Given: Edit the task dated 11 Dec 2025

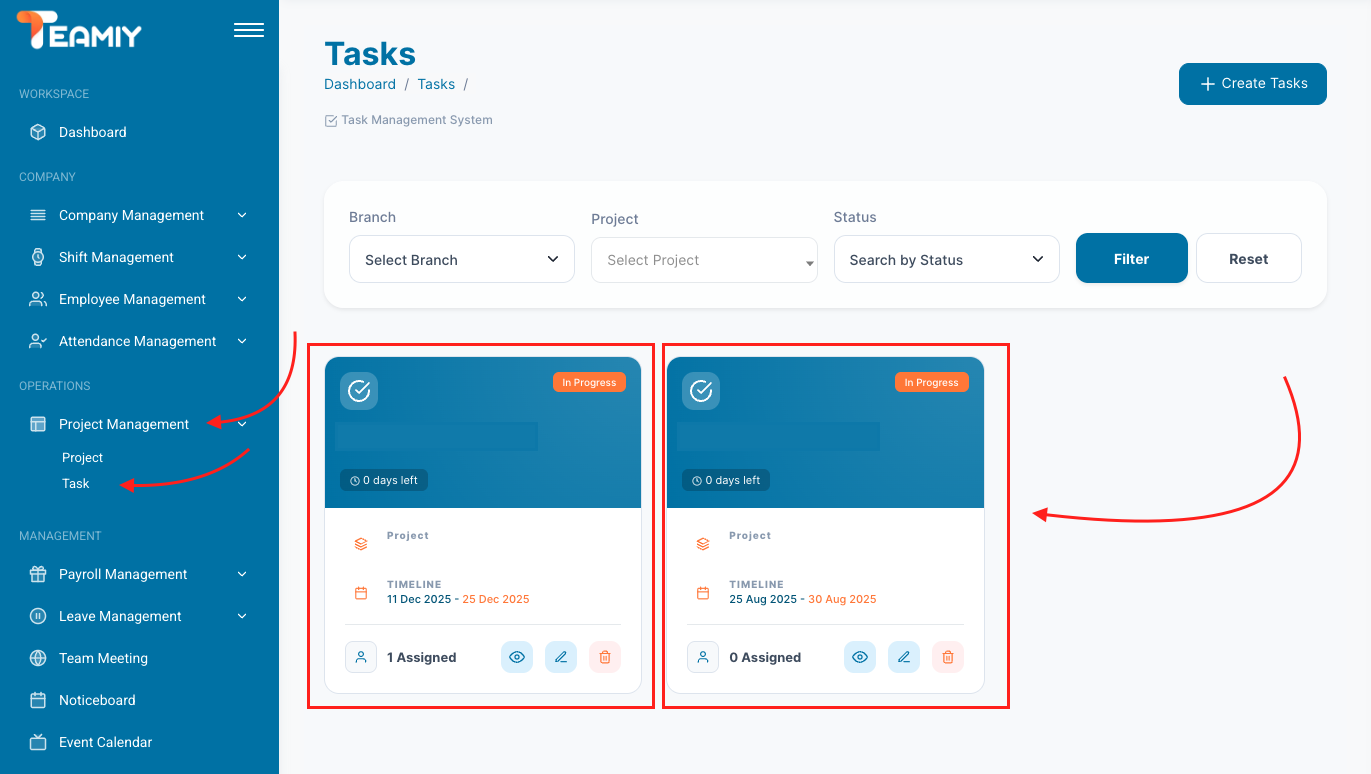Looking at the screenshot, I should (x=561, y=657).
